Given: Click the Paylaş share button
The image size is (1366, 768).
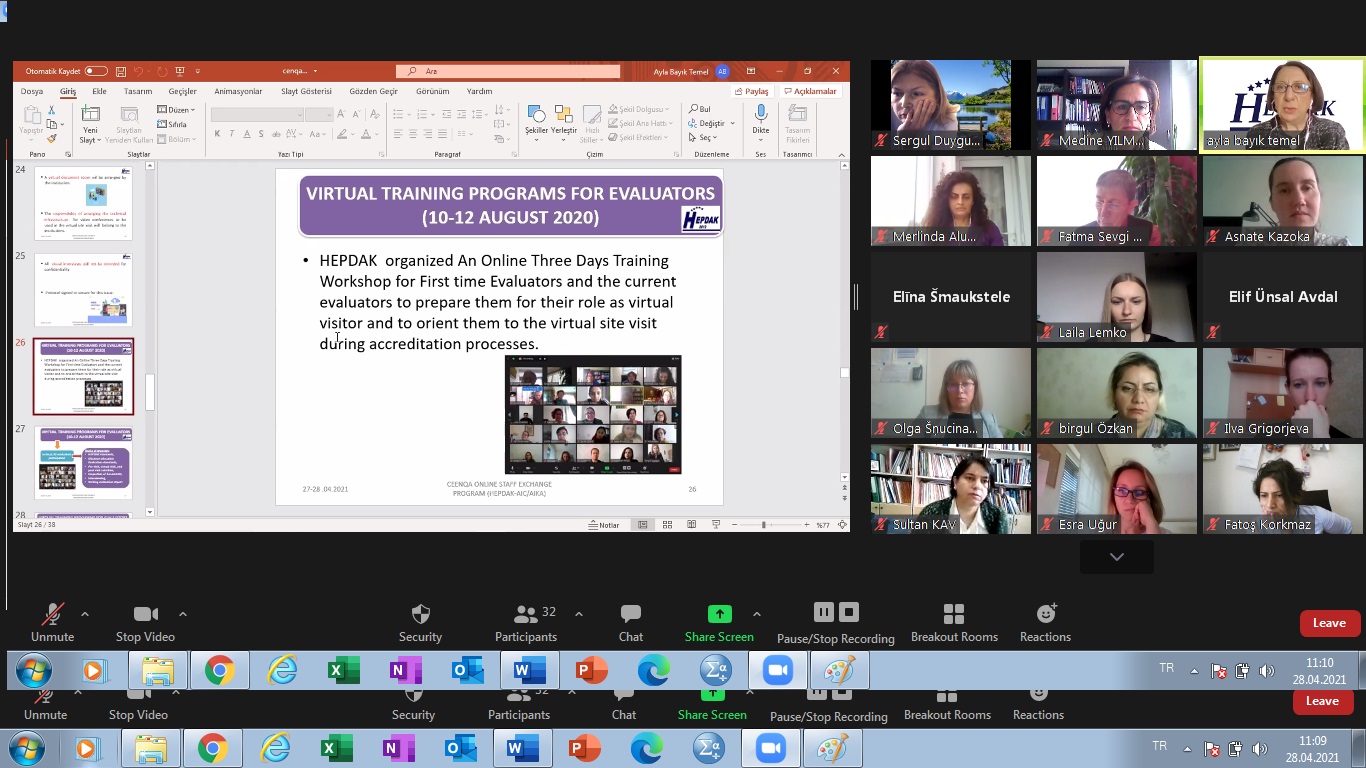Looking at the screenshot, I should point(752,91).
